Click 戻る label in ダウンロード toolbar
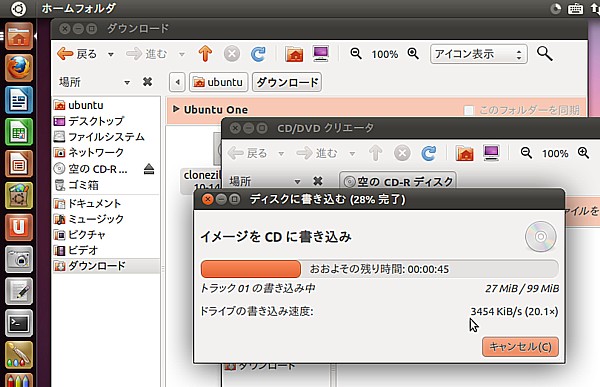Viewport: 600px width, 387px height. click(x=86, y=54)
